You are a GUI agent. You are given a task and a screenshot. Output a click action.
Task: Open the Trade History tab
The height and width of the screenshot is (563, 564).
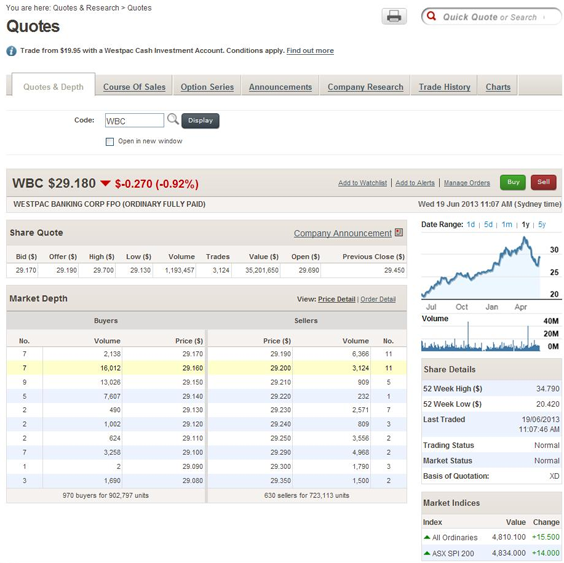[445, 87]
